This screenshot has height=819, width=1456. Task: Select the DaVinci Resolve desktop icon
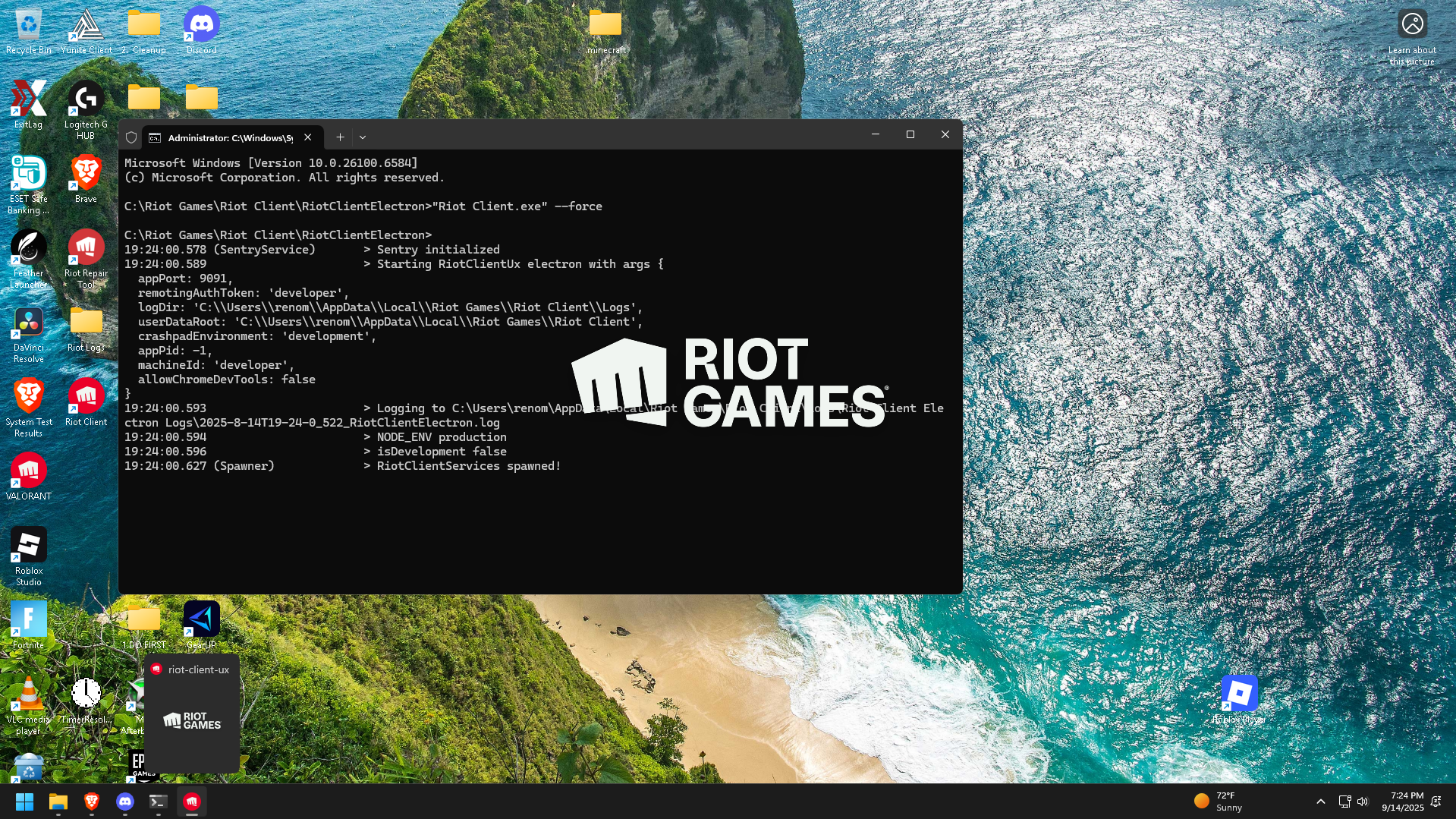[28, 333]
